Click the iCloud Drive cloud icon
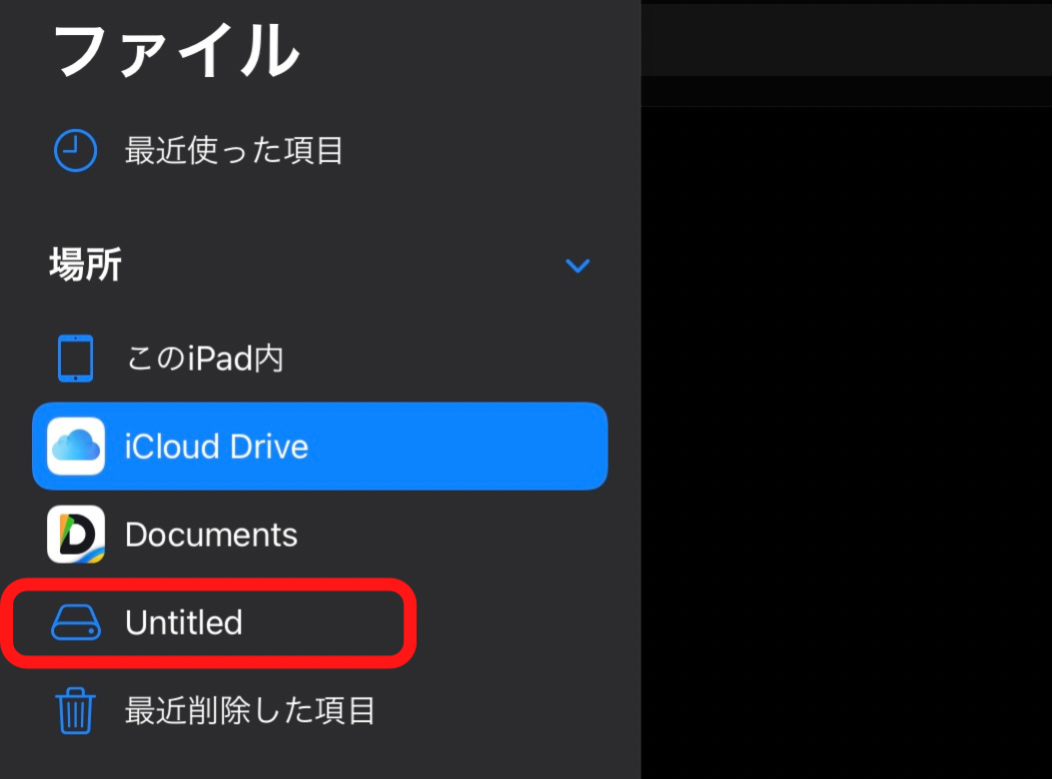1054x779 pixels. pyautogui.click(x=76, y=446)
